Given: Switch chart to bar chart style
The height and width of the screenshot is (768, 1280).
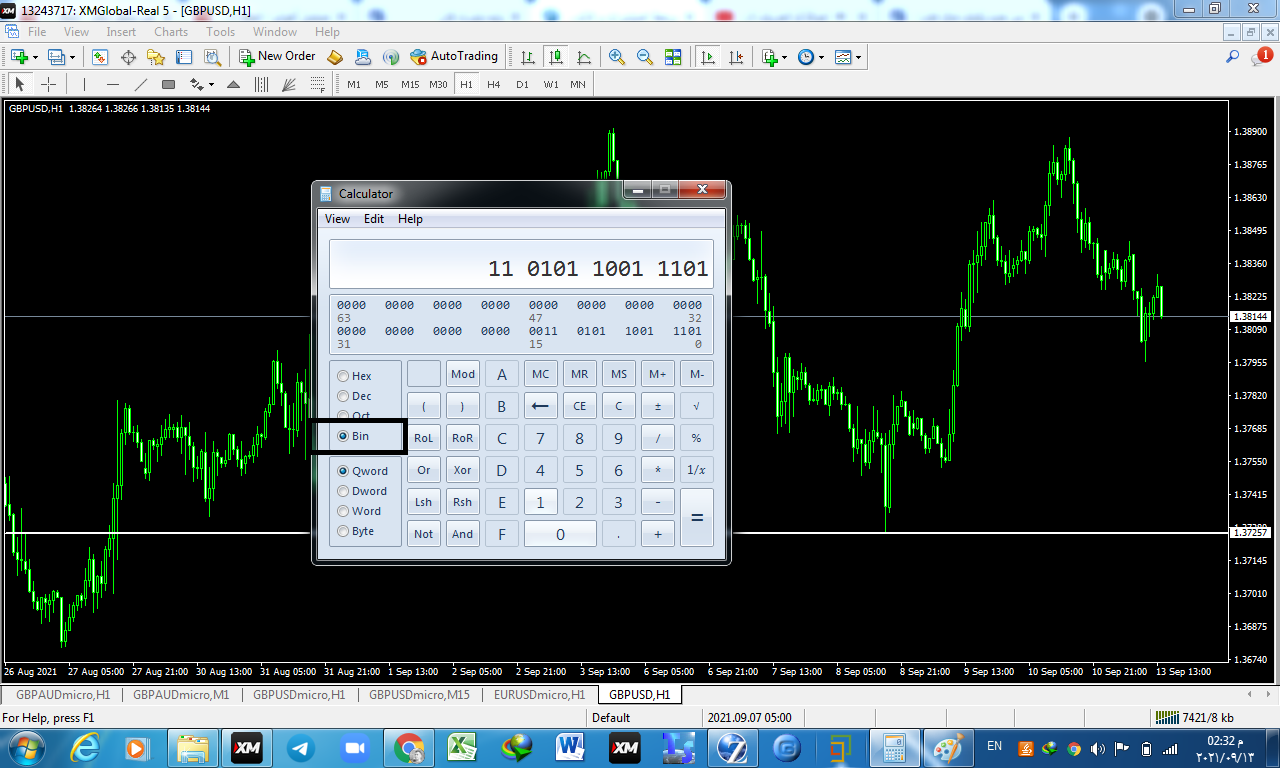Looking at the screenshot, I should [x=527, y=57].
